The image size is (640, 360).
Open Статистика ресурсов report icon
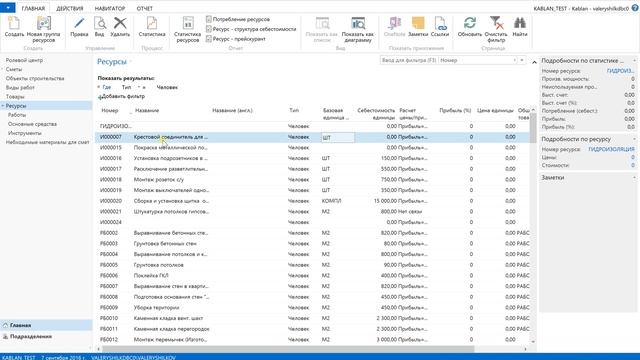tap(188, 23)
